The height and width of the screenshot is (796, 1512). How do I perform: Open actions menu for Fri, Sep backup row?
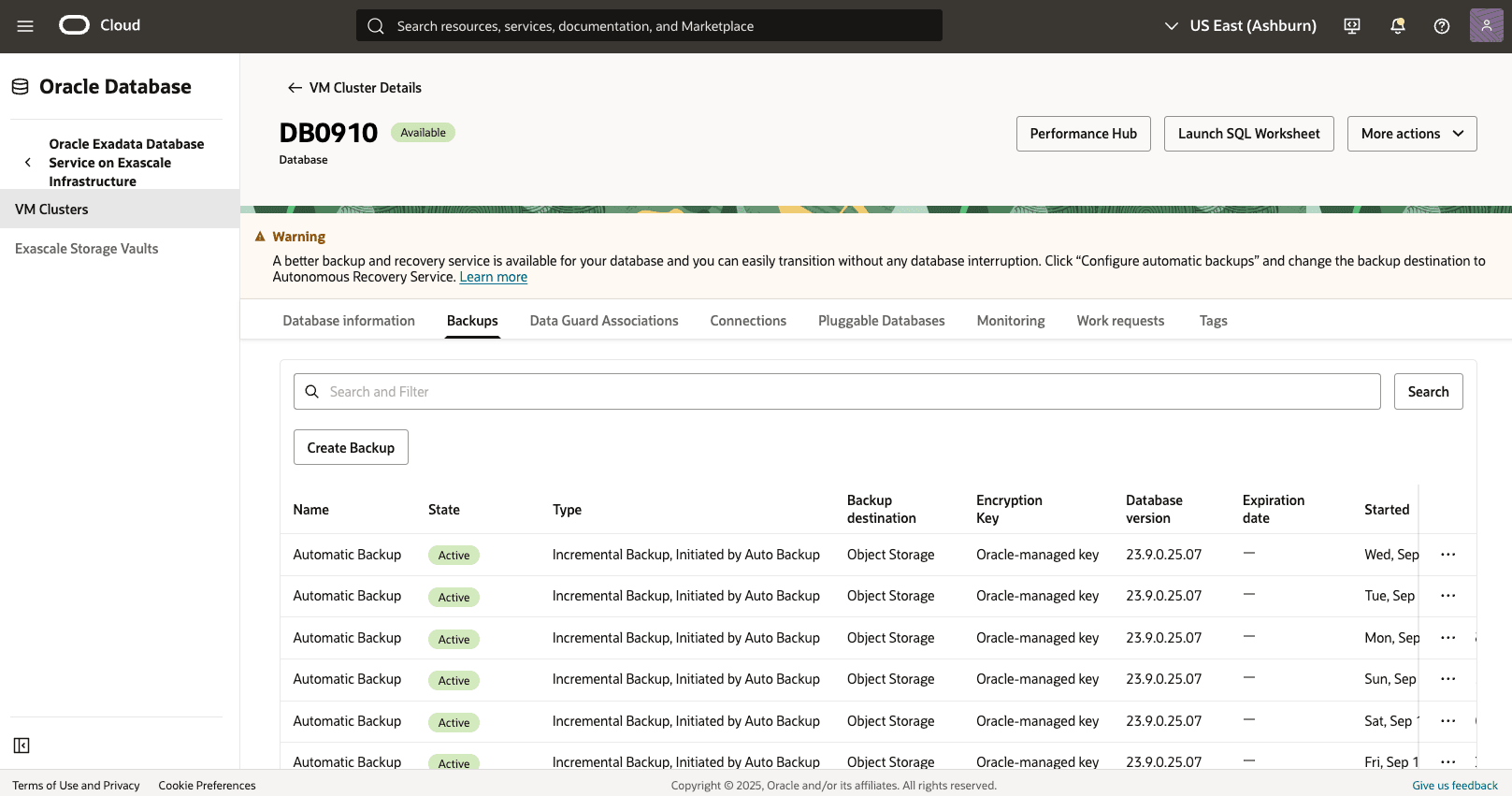pos(1448,761)
